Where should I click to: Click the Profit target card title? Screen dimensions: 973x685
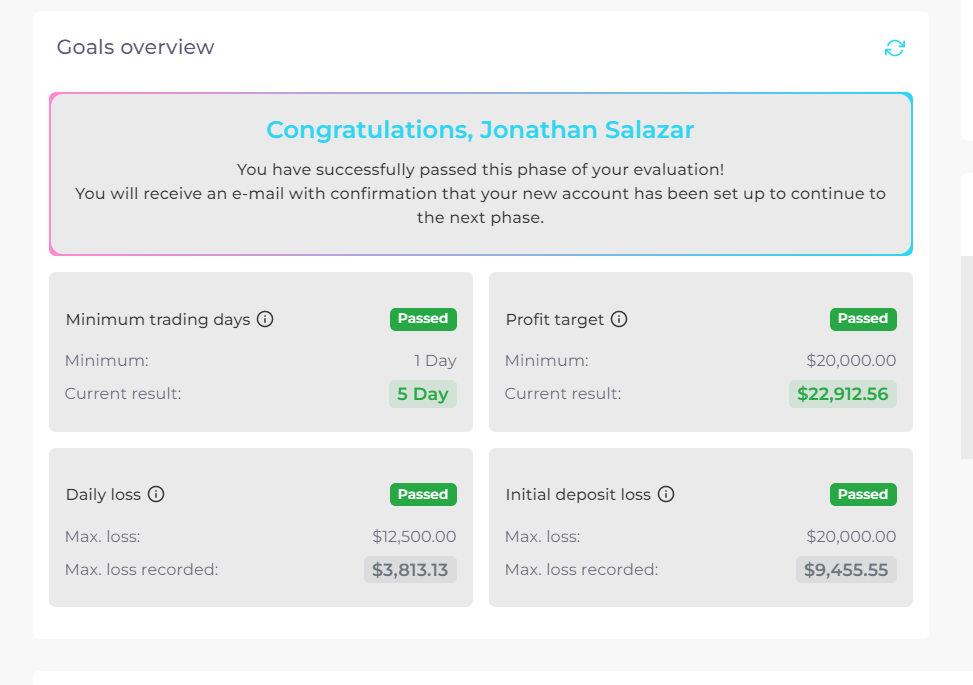click(x=555, y=320)
